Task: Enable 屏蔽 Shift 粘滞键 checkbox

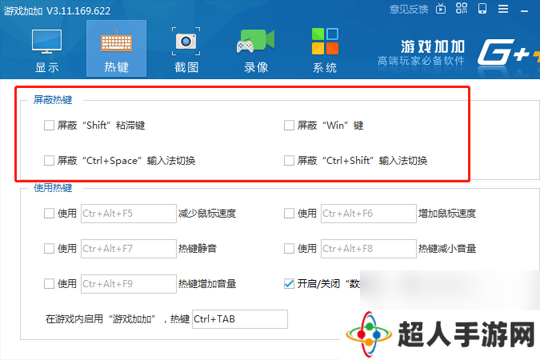Action: [x=49, y=125]
